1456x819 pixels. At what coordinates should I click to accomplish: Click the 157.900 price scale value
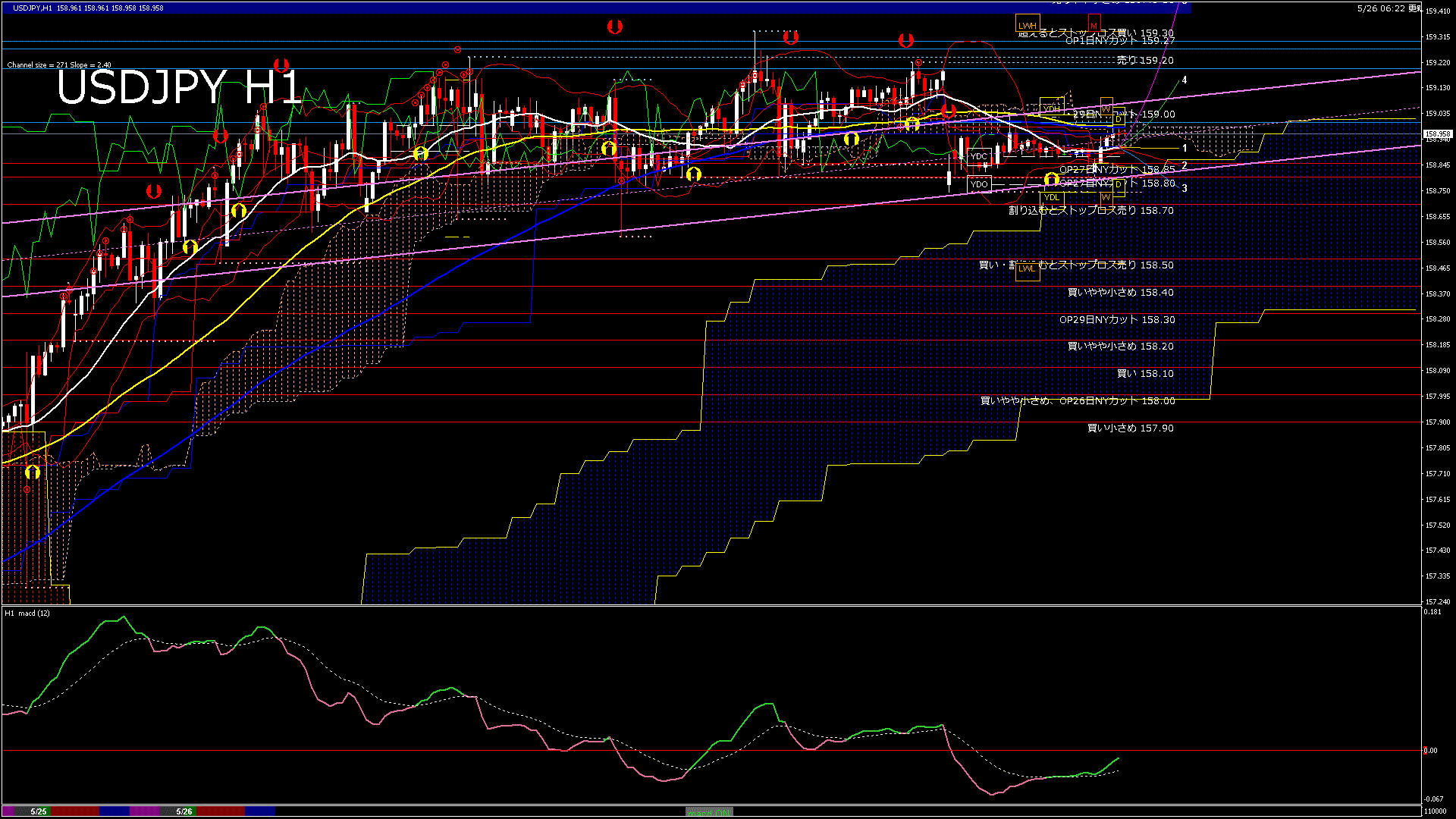[1438, 422]
